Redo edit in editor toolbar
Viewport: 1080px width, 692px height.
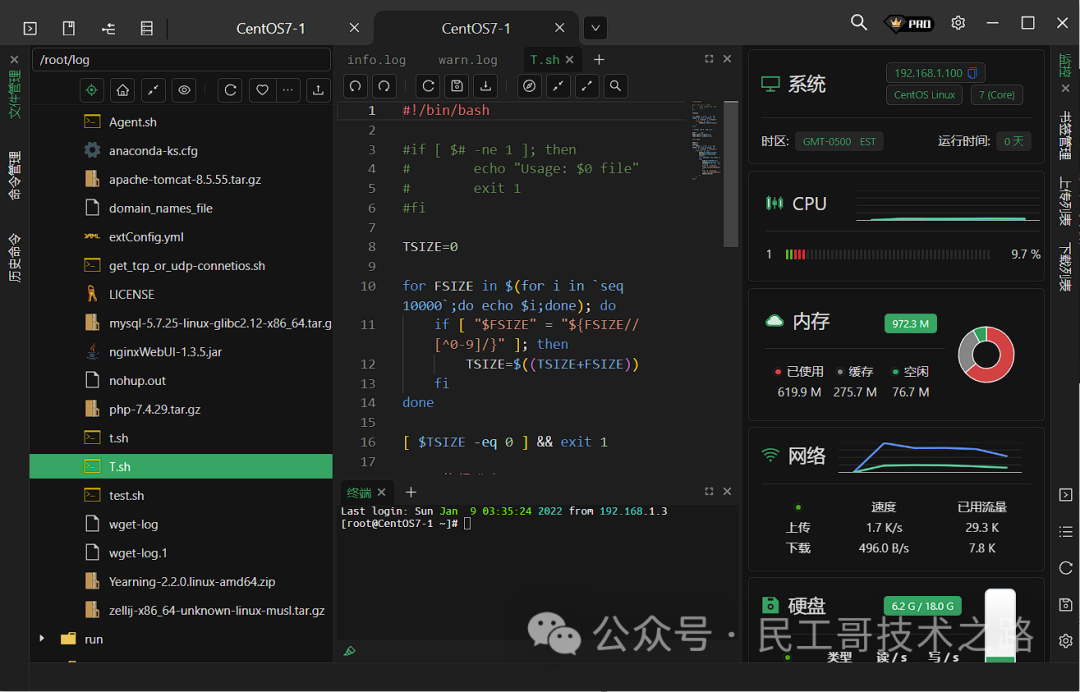(384, 86)
